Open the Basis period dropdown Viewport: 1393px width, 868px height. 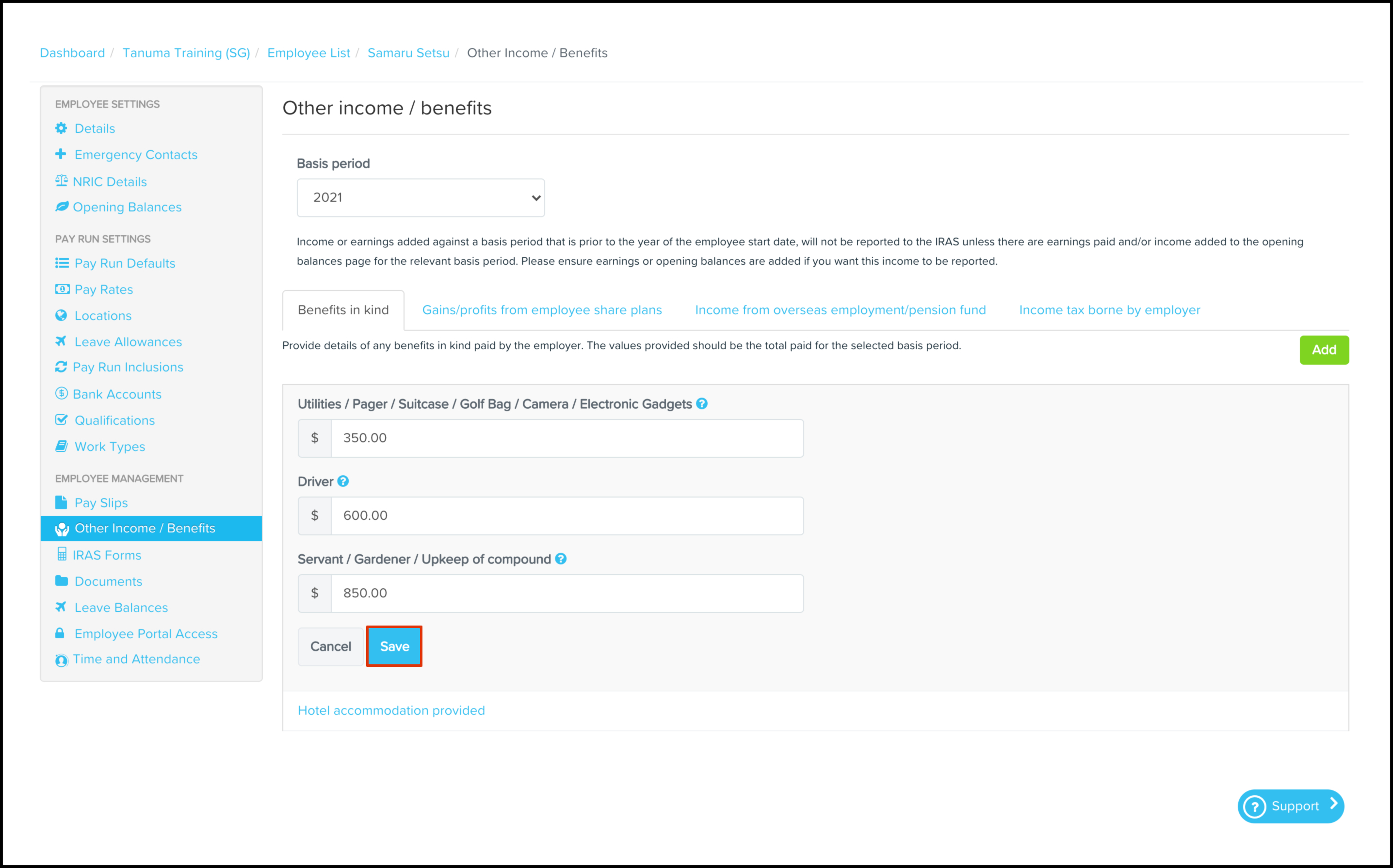(421, 197)
